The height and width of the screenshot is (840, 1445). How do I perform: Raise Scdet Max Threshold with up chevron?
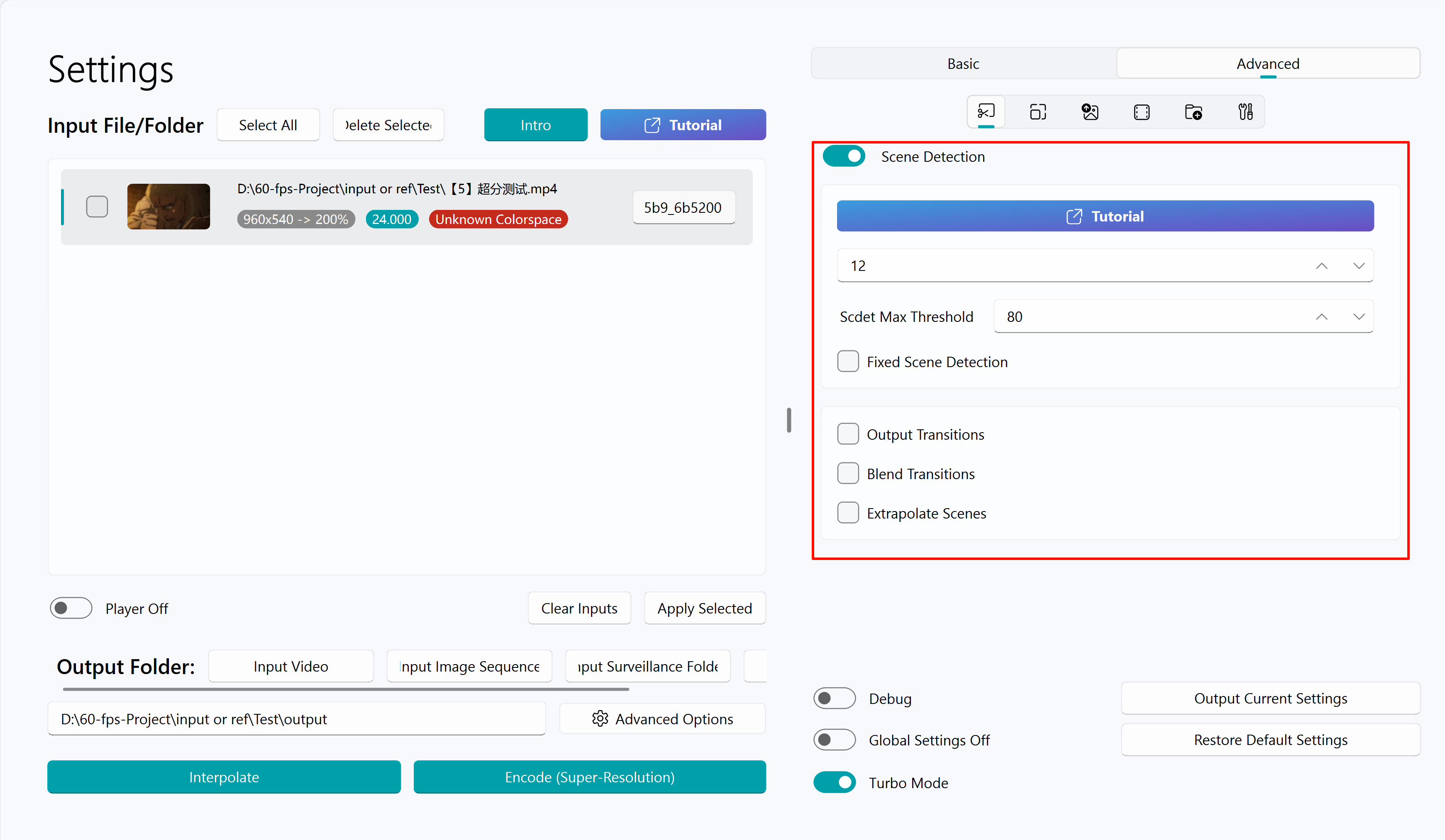[1322, 317]
